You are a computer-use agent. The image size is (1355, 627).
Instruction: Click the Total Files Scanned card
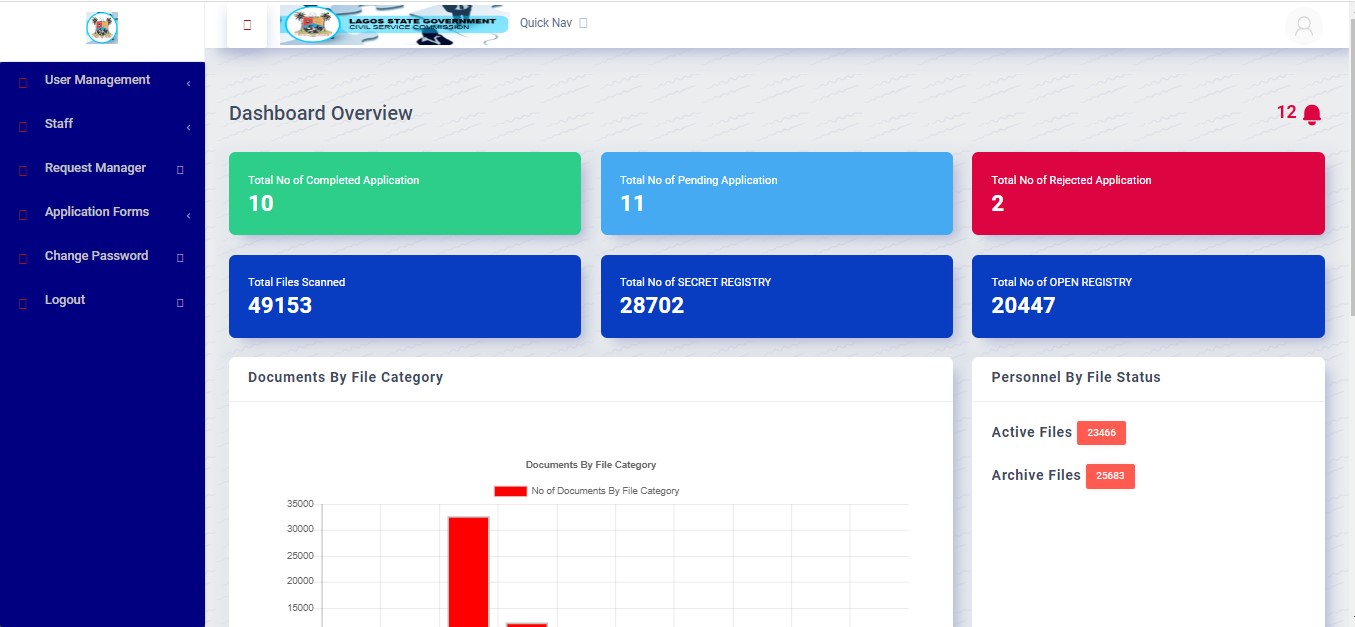[404, 296]
